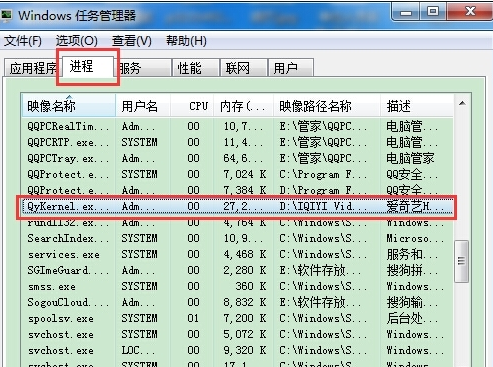
Task: Open the 选项(O) menu
Action: coord(77,41)
